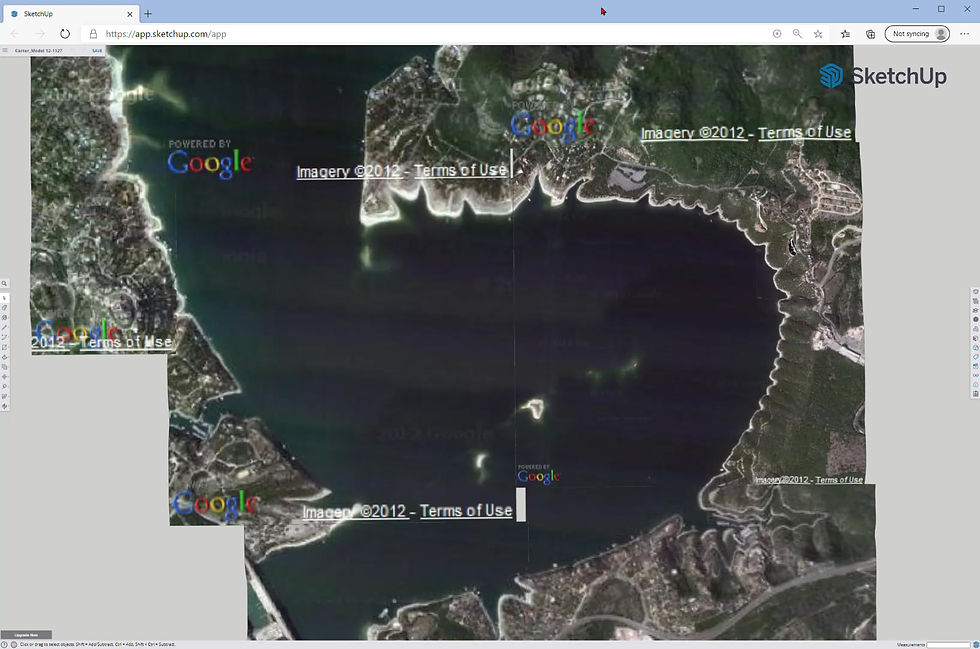Activate the Push/Pull tool
Viewport: 980px width, 649px height.
(4, 357)
